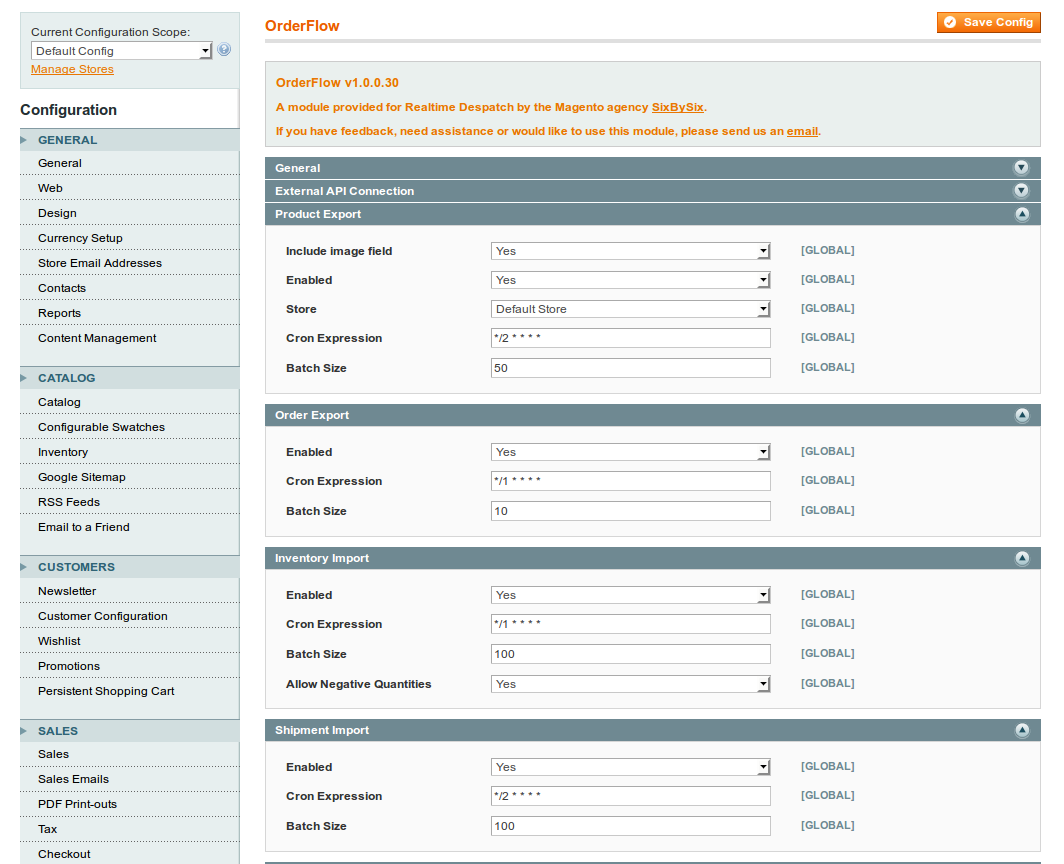Open the Store dropdown showing Default Store
This screenshot has width=1064, height=864.
630,309
